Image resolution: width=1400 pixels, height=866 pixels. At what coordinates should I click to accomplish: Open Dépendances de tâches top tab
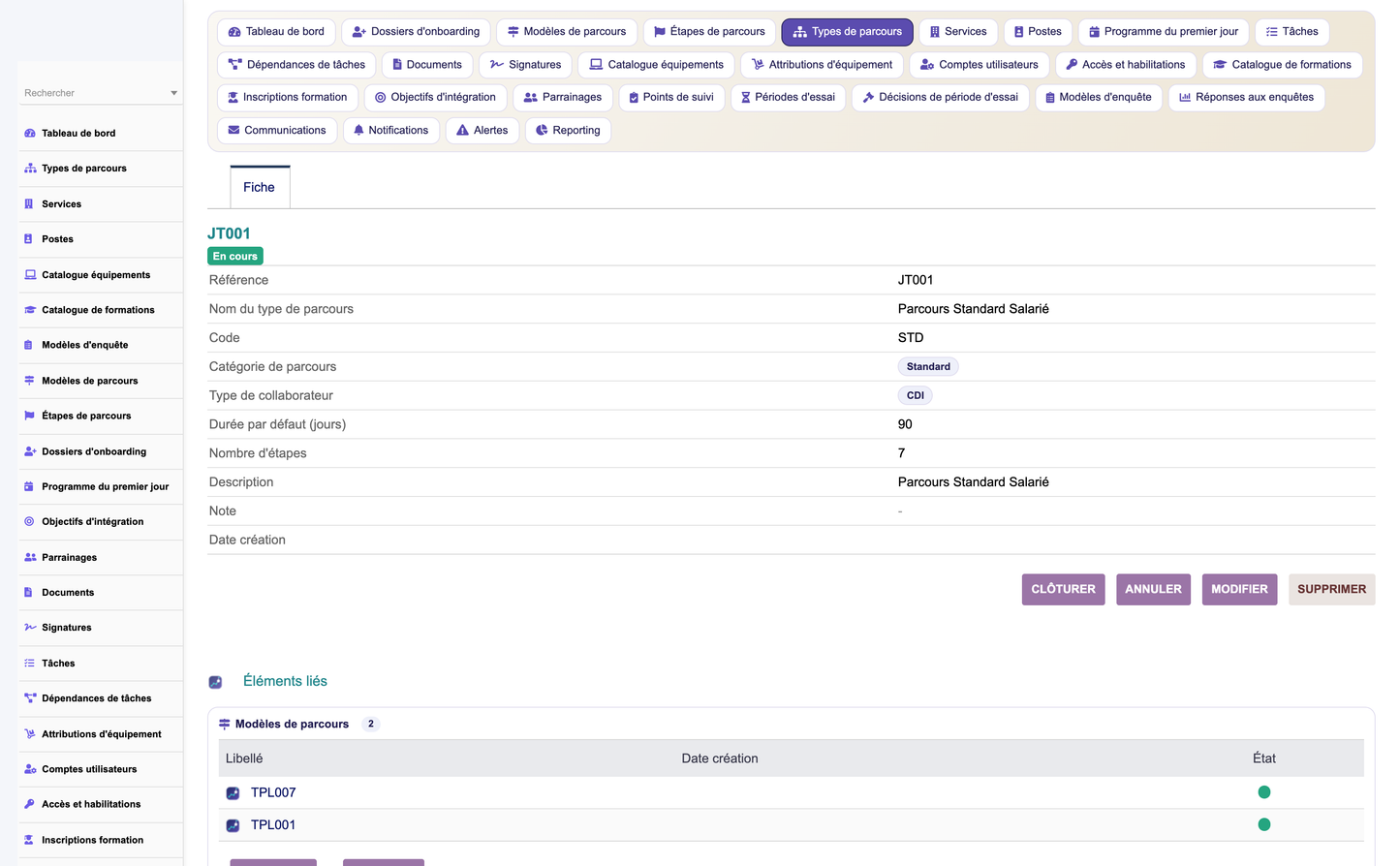[x=296, y=65]
